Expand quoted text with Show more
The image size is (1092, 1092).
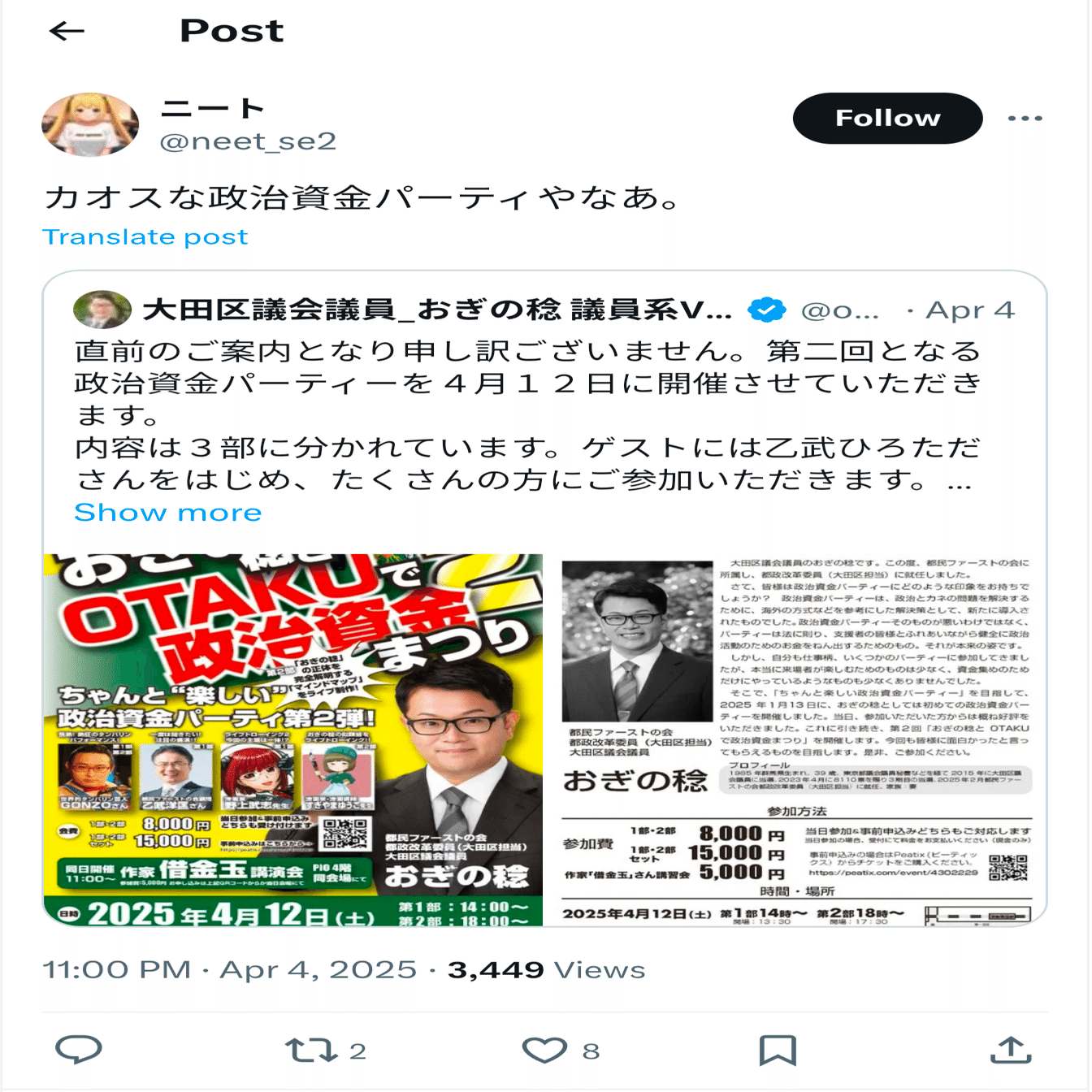click(167, 512)
